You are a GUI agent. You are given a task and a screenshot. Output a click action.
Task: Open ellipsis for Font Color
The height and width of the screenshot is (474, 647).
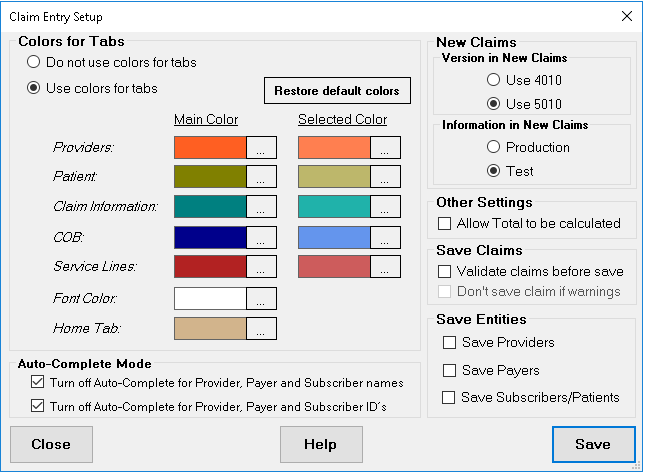click(261, 298)
